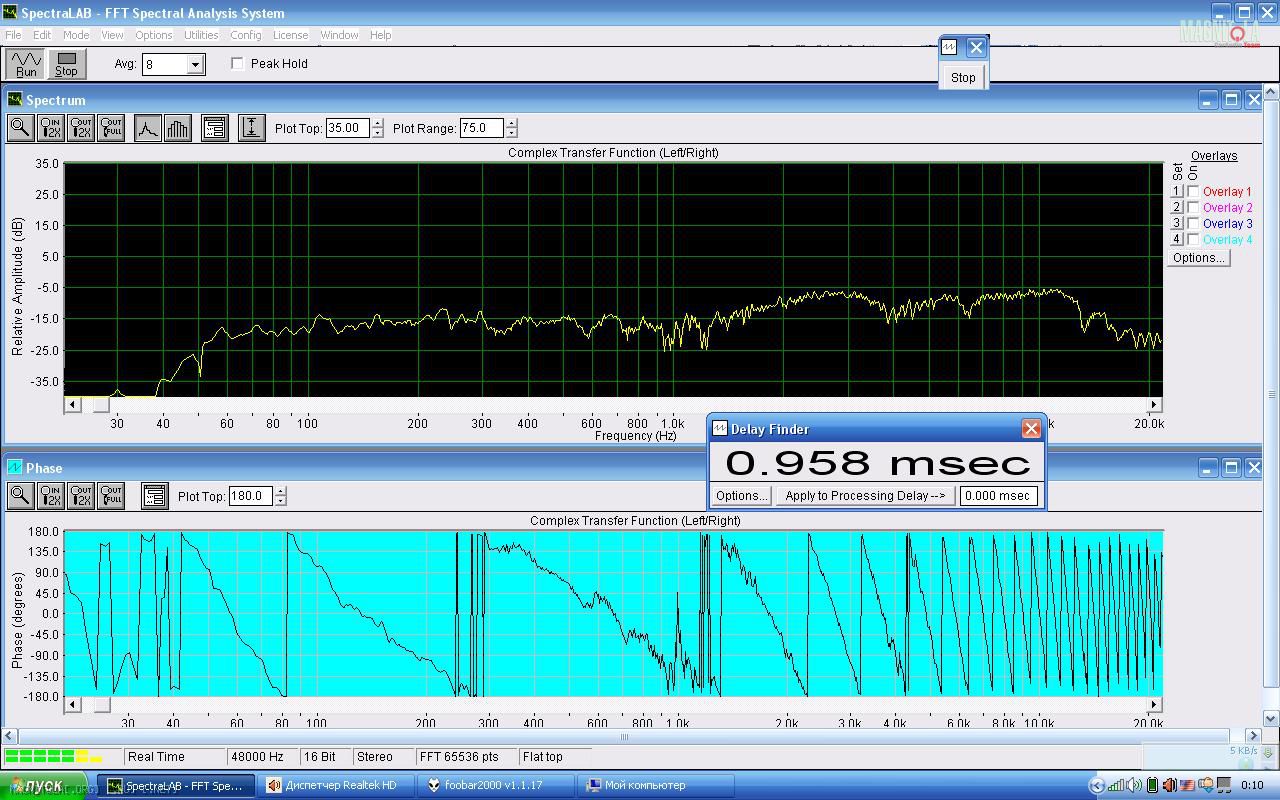Viewport: 1280px width, 800px height.
Task: Click overlay Set button 1
Action: tap(1176, 191)
